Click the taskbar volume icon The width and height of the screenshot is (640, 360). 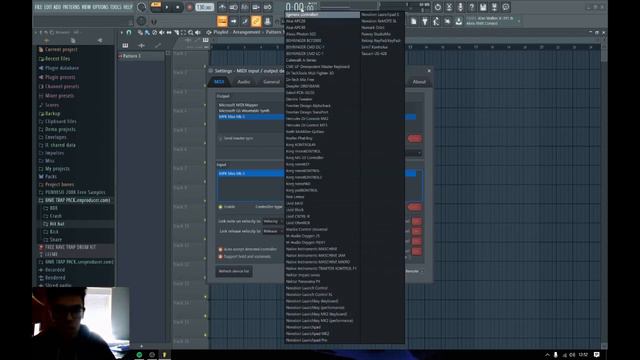572,355
